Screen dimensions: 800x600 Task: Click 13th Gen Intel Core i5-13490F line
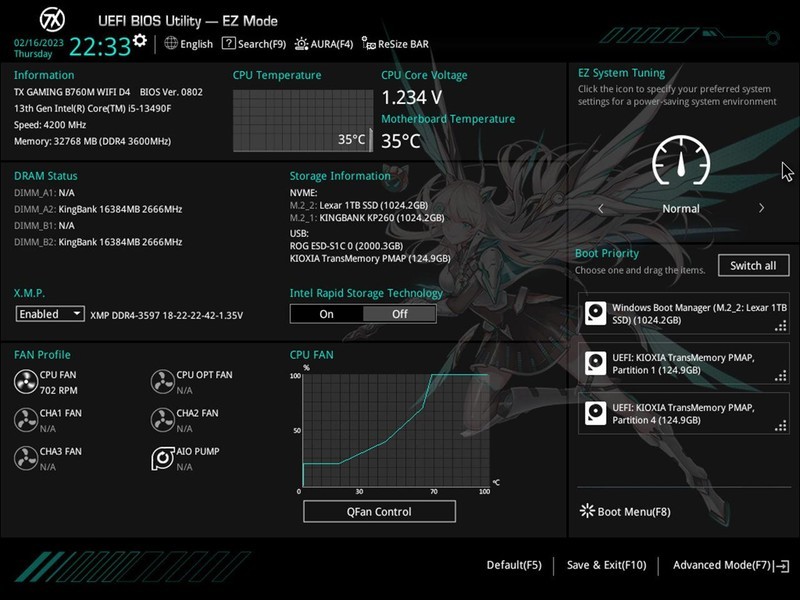point(92,109)
